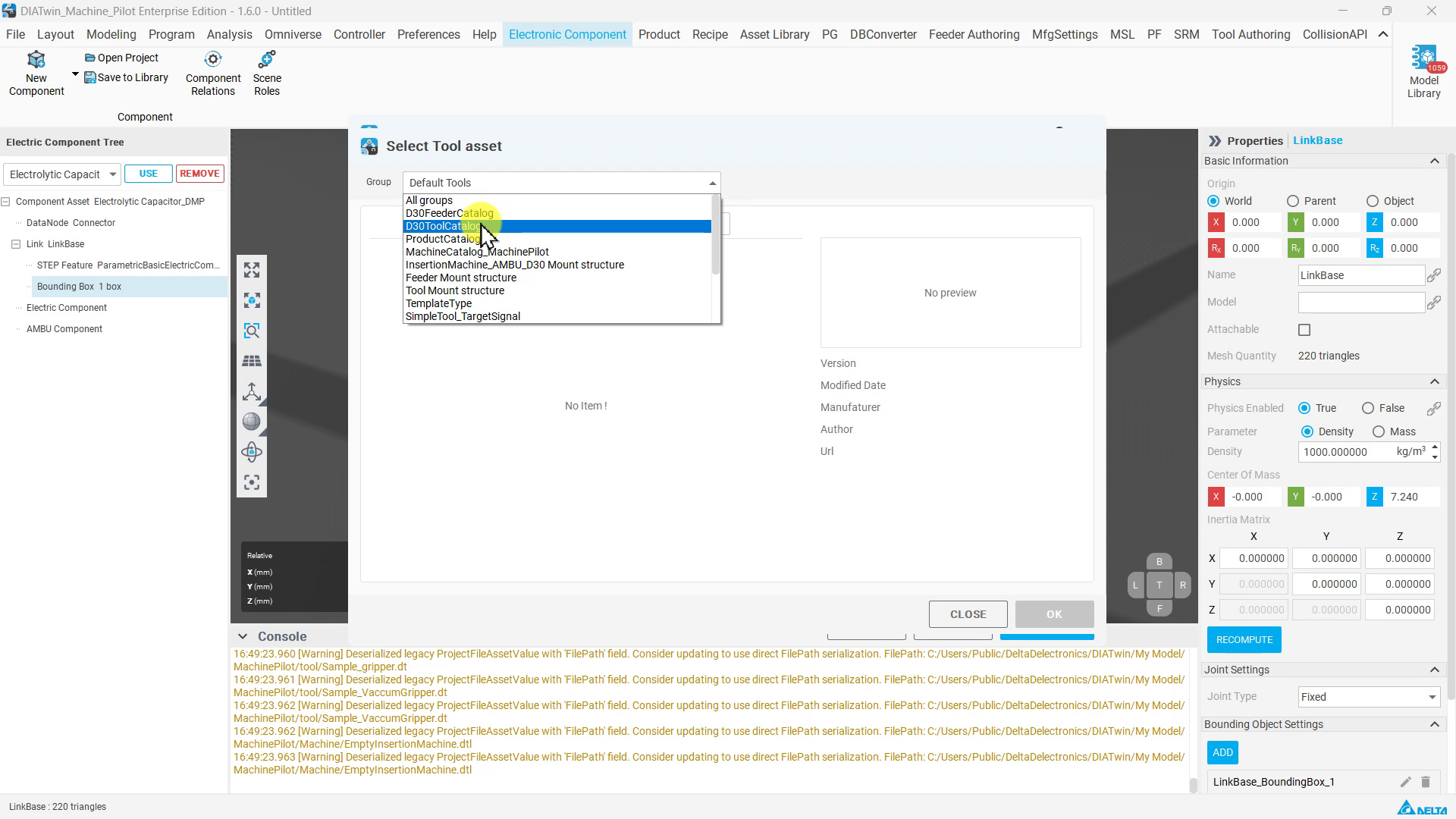Click the Name input field containing LinkBase
Screen dimensions: 1456x819
[x=1361, y=275]
